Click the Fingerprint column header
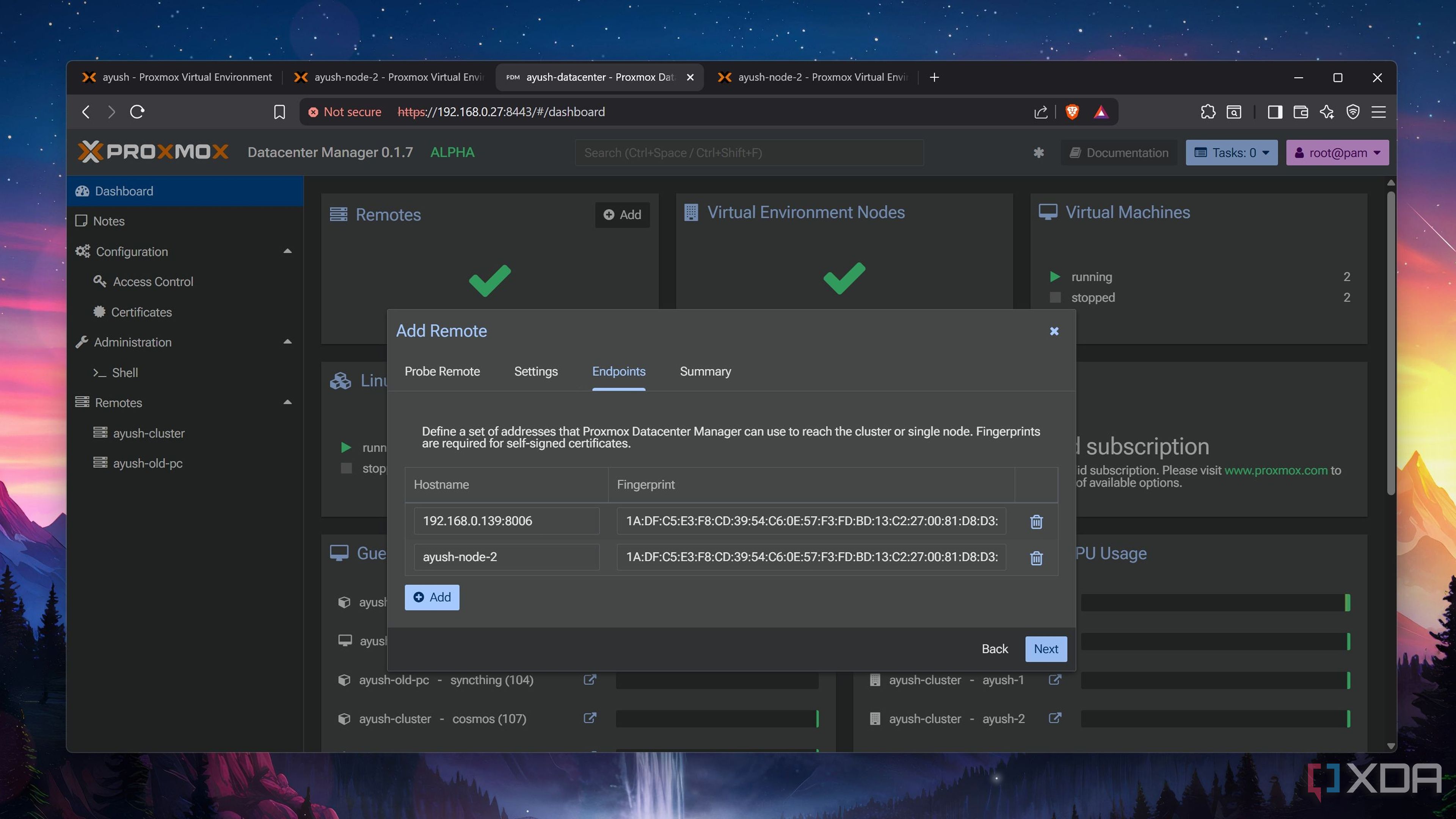This screenshot has height=819, width=1456. click(x=812, y=485)
